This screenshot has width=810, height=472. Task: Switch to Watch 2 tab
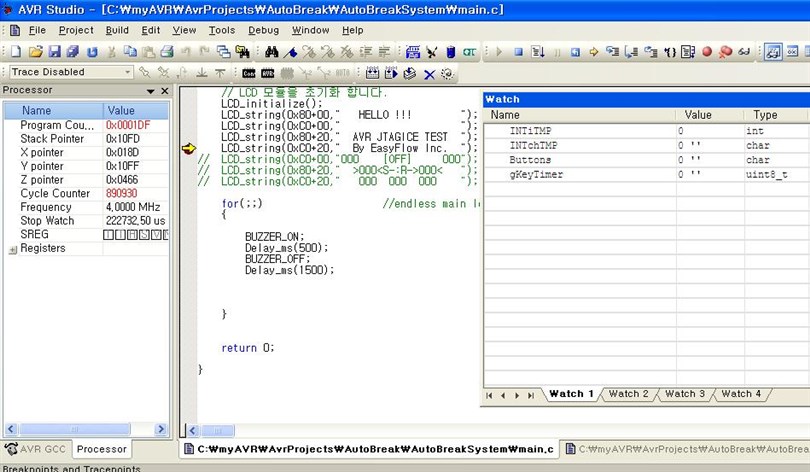(628, 394)
